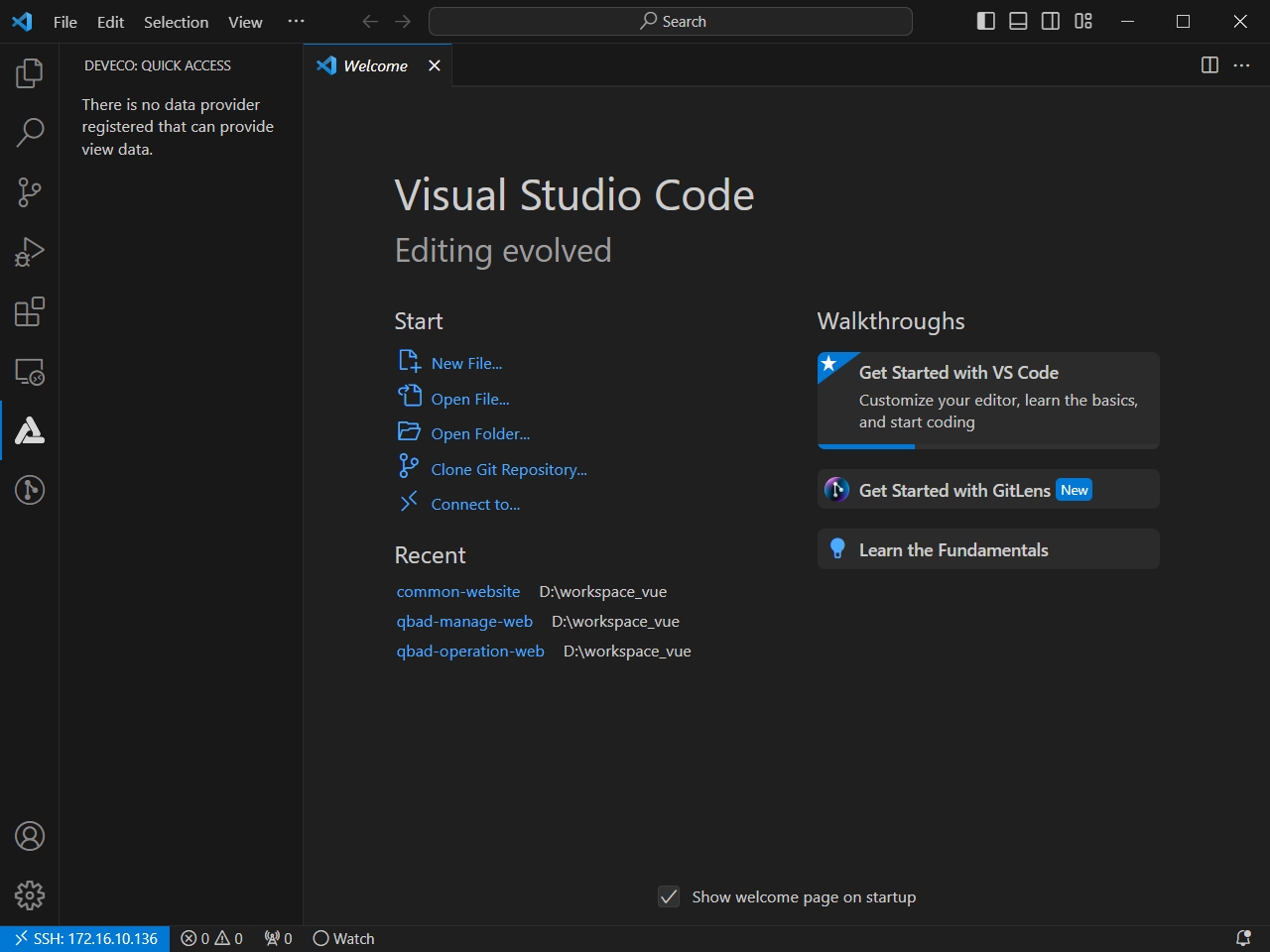Click the Open Folder link
1270x952 pixels.
pos(480,433)
